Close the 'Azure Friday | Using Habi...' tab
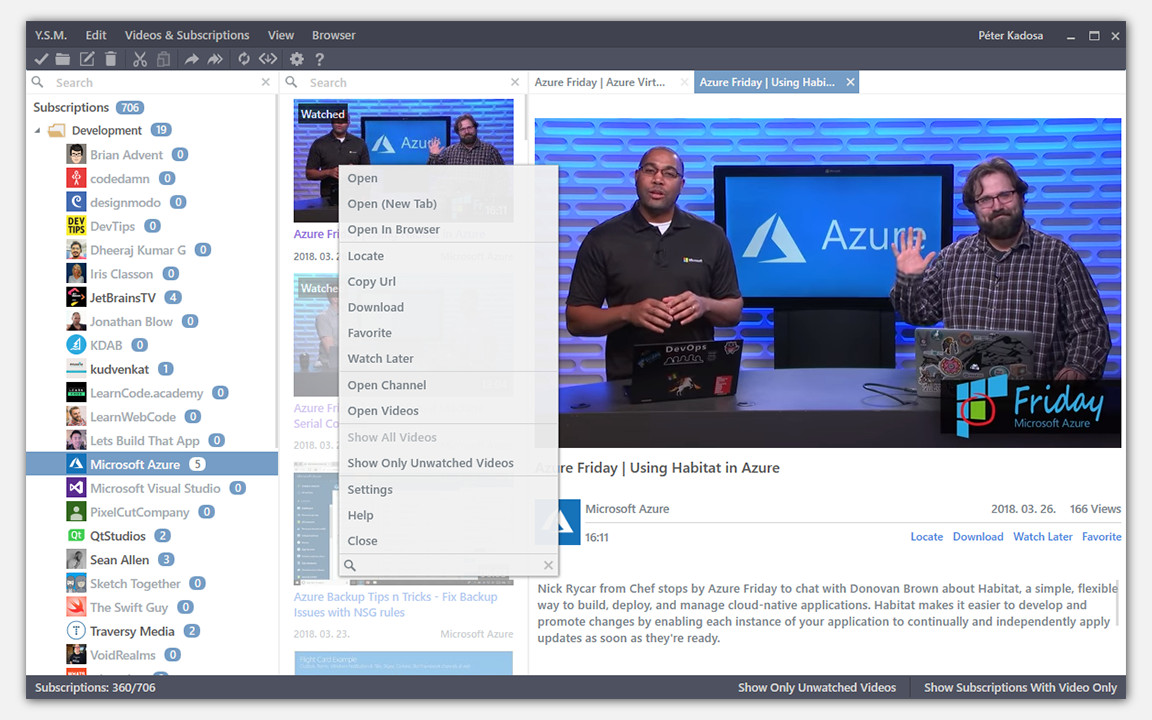The image size is (1152, 720). [850, 82]
